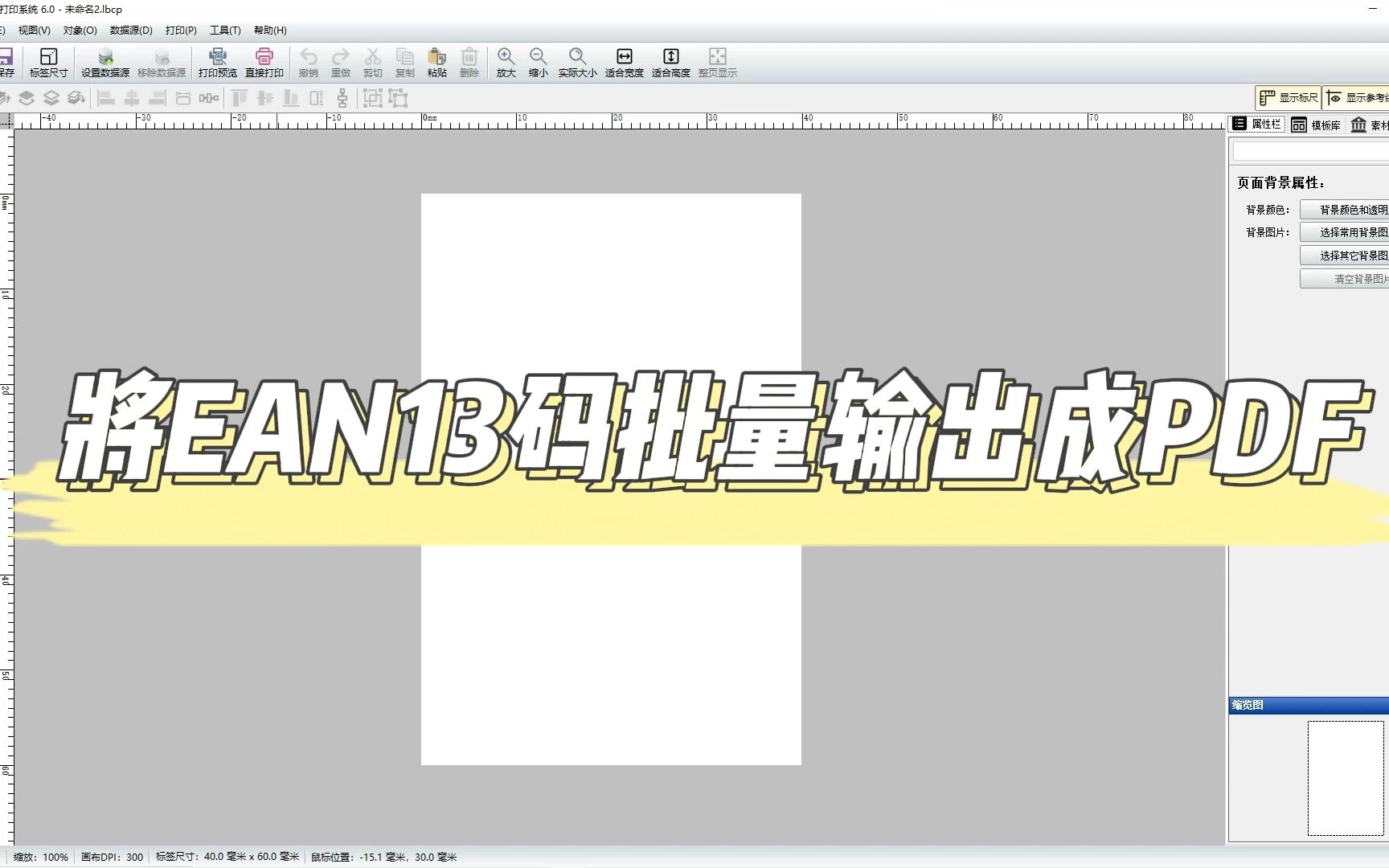
Task: Click the align bottom edges icon
Action: (291, 98)
